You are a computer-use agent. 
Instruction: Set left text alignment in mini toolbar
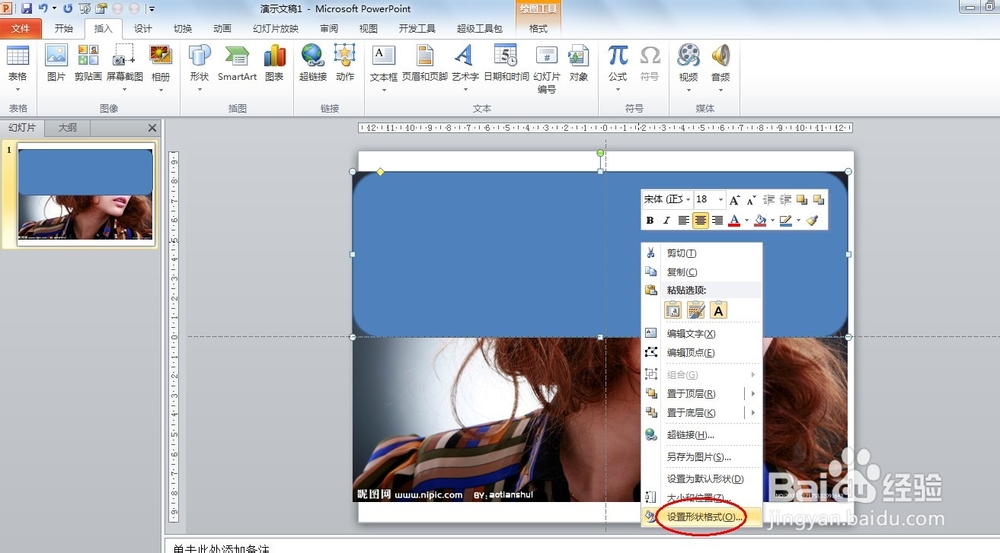683,221
